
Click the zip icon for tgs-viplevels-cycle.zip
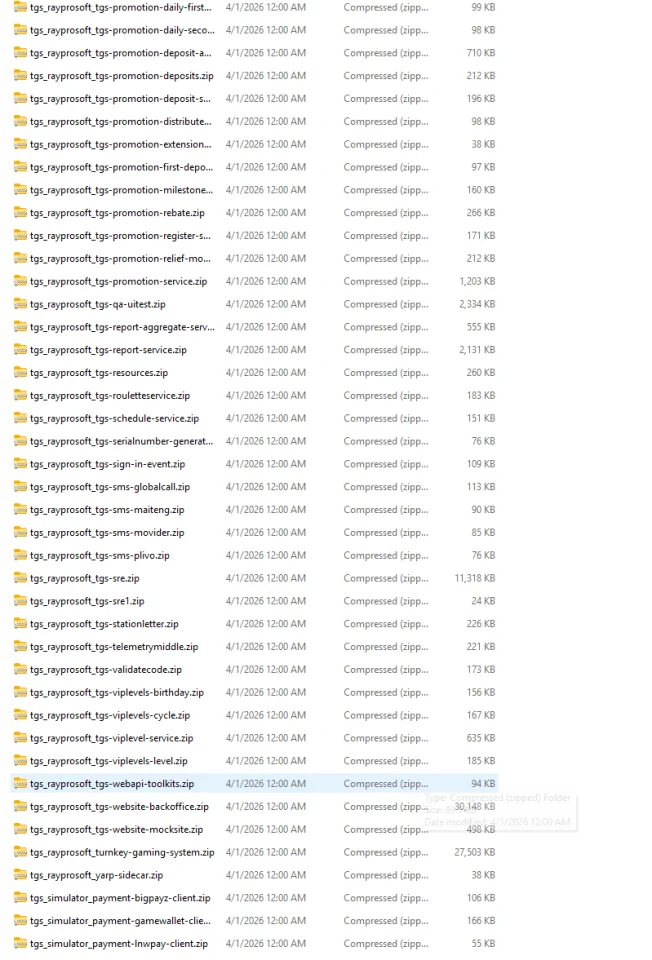tap(20, 716)
